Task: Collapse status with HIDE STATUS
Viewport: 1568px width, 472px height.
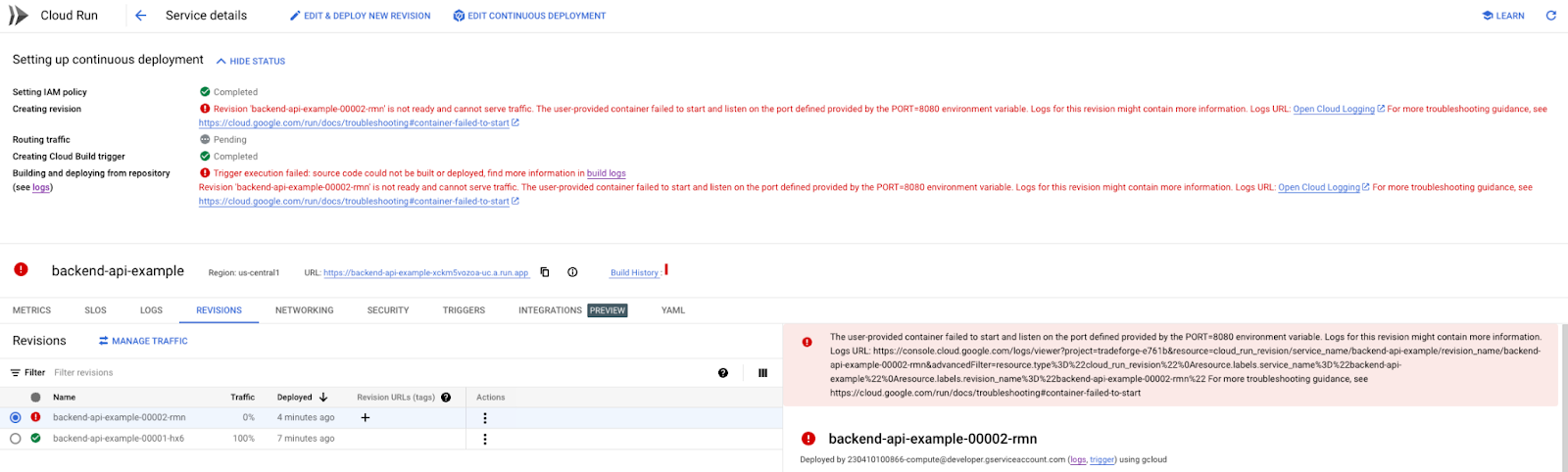Action: [x=251, y=61]
